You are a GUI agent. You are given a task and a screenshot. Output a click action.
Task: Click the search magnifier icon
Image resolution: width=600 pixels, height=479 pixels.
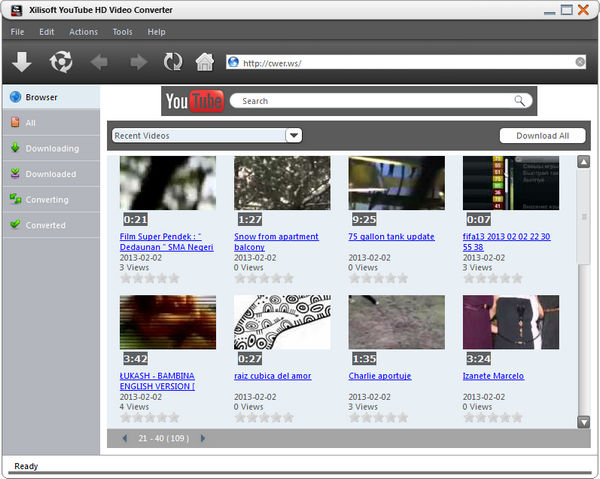tap(519, 101)
